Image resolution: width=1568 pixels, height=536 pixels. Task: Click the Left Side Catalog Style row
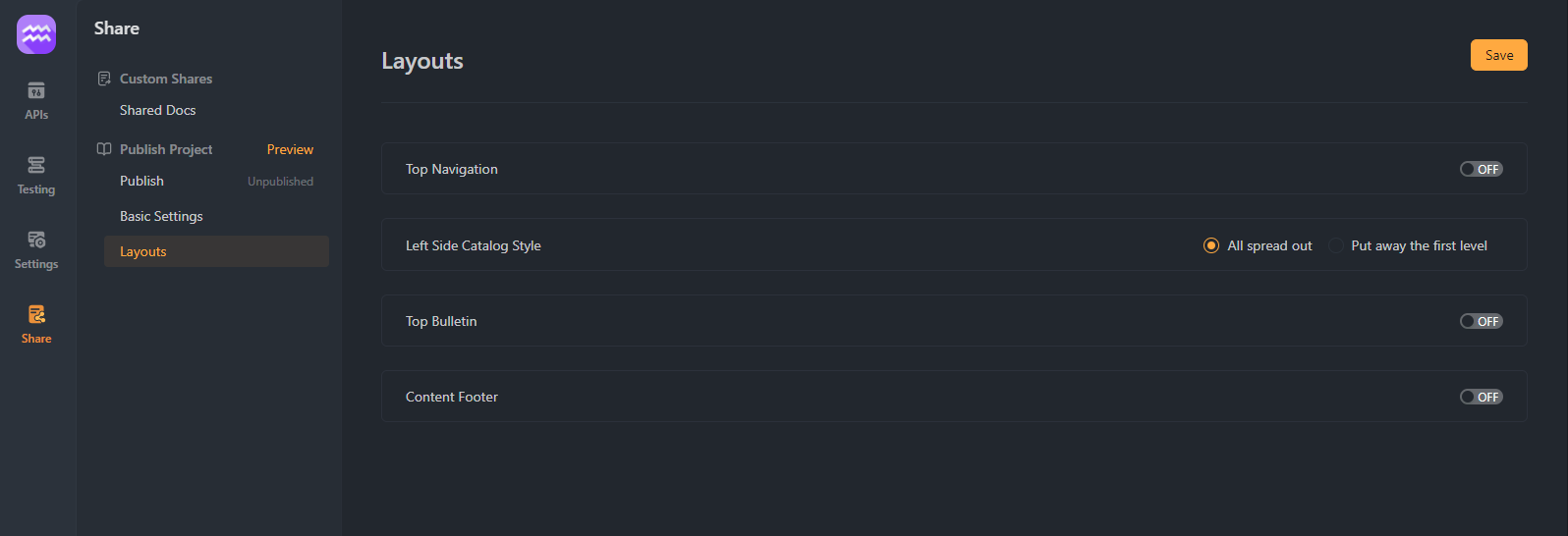pyautogui.click(x=954, y=244)
